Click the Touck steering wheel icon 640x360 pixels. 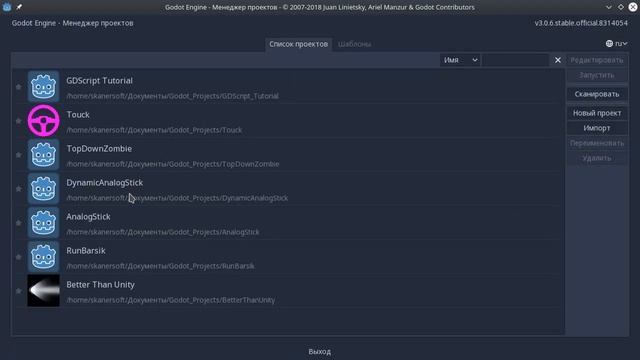click(x=43, y=120)
